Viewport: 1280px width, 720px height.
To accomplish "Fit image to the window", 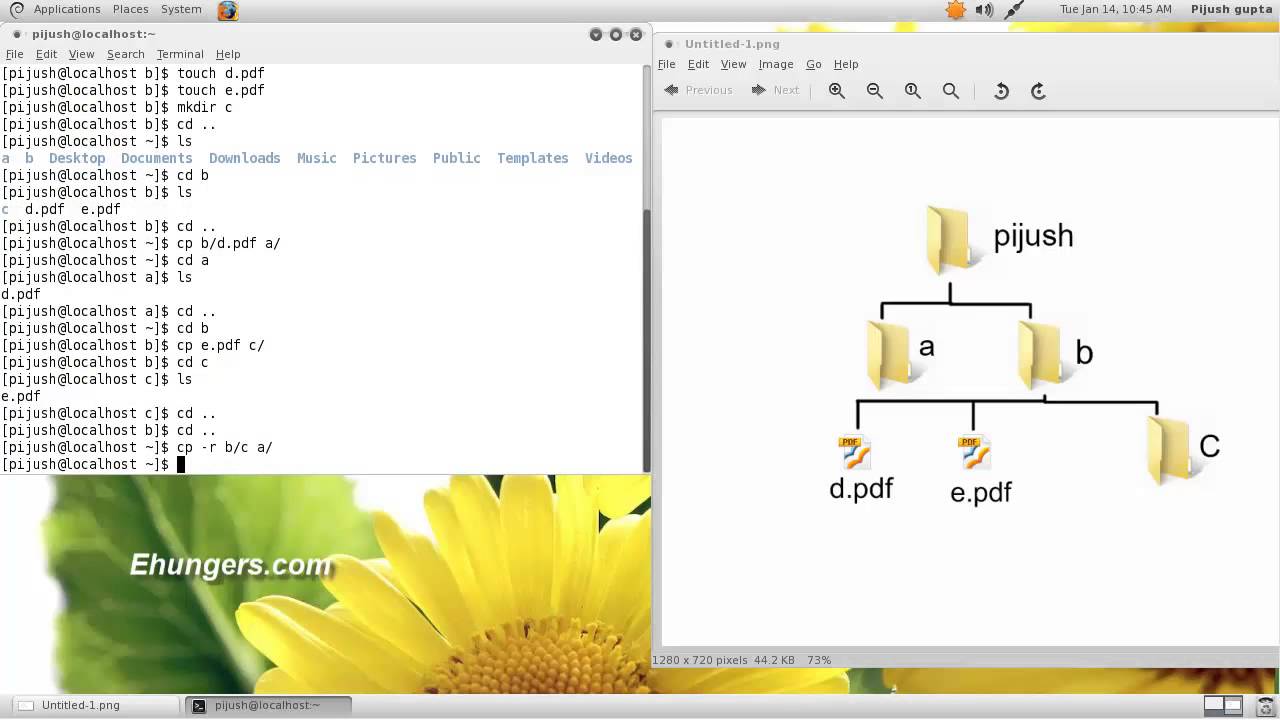I will pyautogui.click(x=951, y=91).
